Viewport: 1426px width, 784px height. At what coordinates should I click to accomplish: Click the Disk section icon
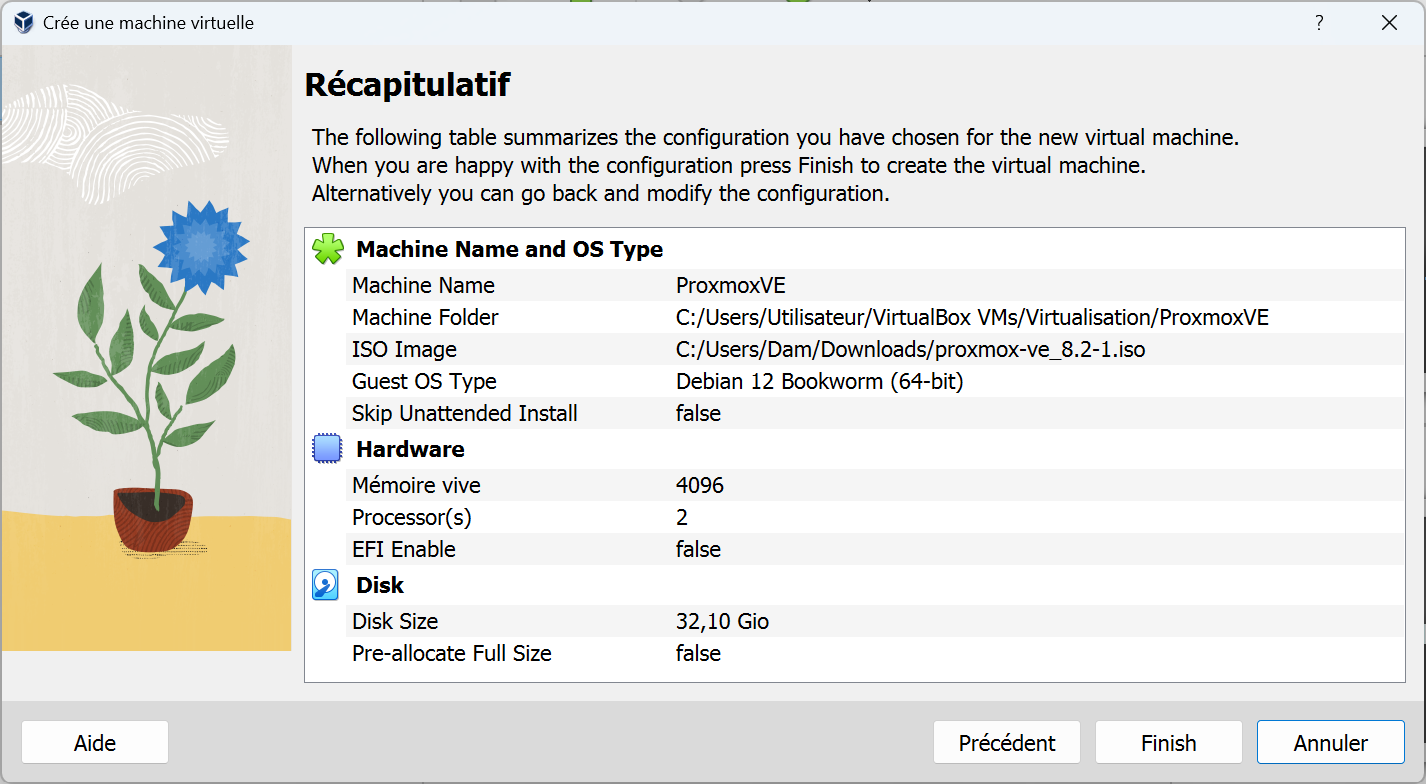click(326, 584)
